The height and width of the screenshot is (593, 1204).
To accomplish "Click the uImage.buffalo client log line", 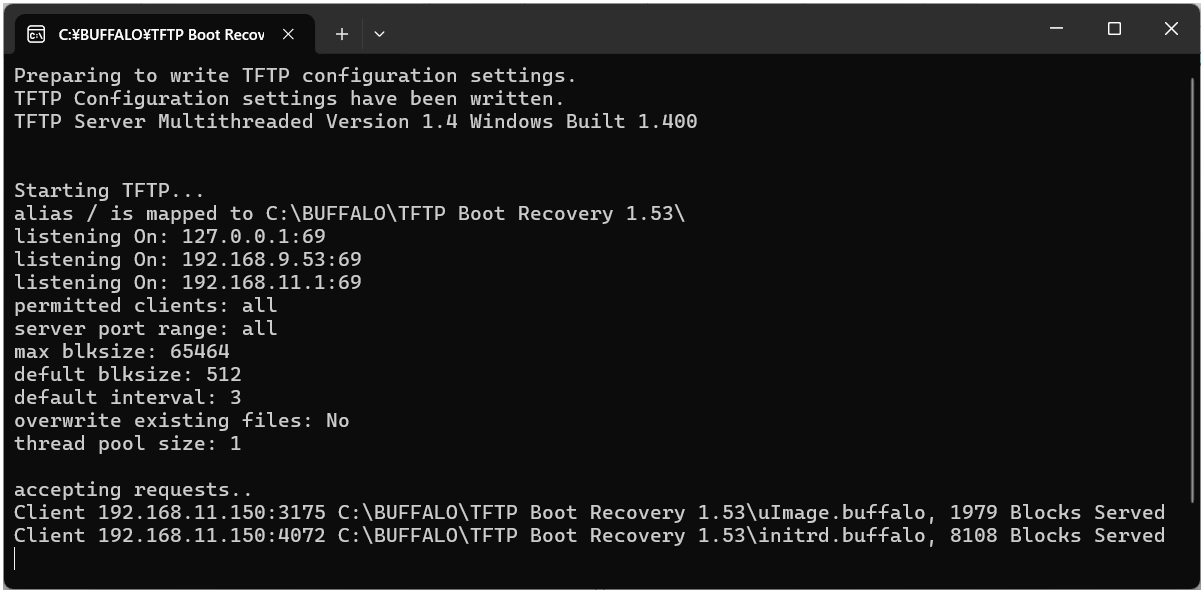I will pos(589,512).
